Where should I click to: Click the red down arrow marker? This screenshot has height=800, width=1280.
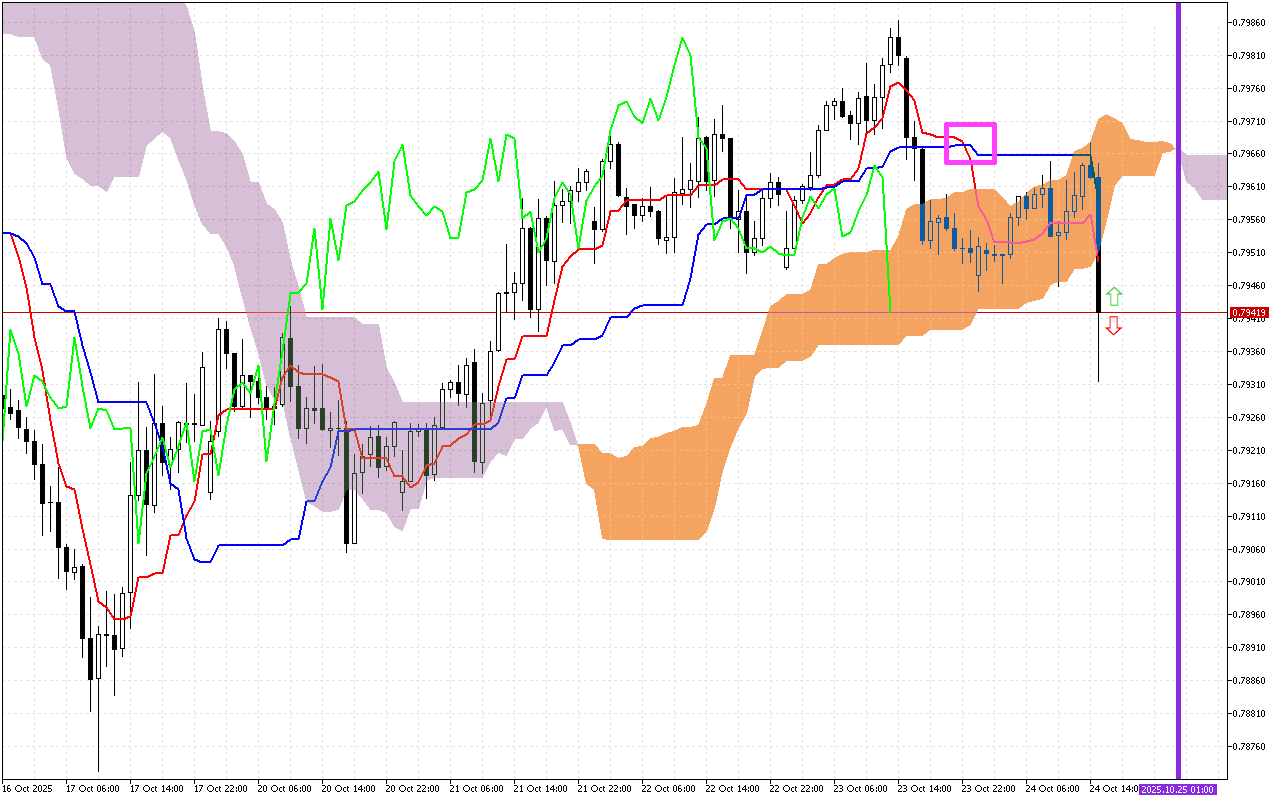[x=1114, y=325]
